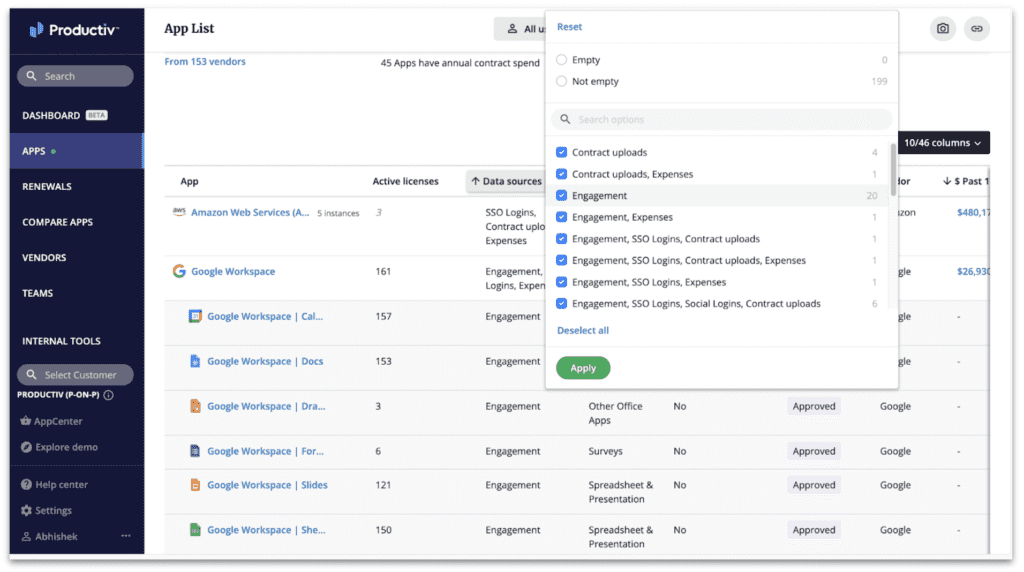Open the 10/46 columns dropdown
The width and height of the screenshot is (1024, 572).
coord(943,142)
